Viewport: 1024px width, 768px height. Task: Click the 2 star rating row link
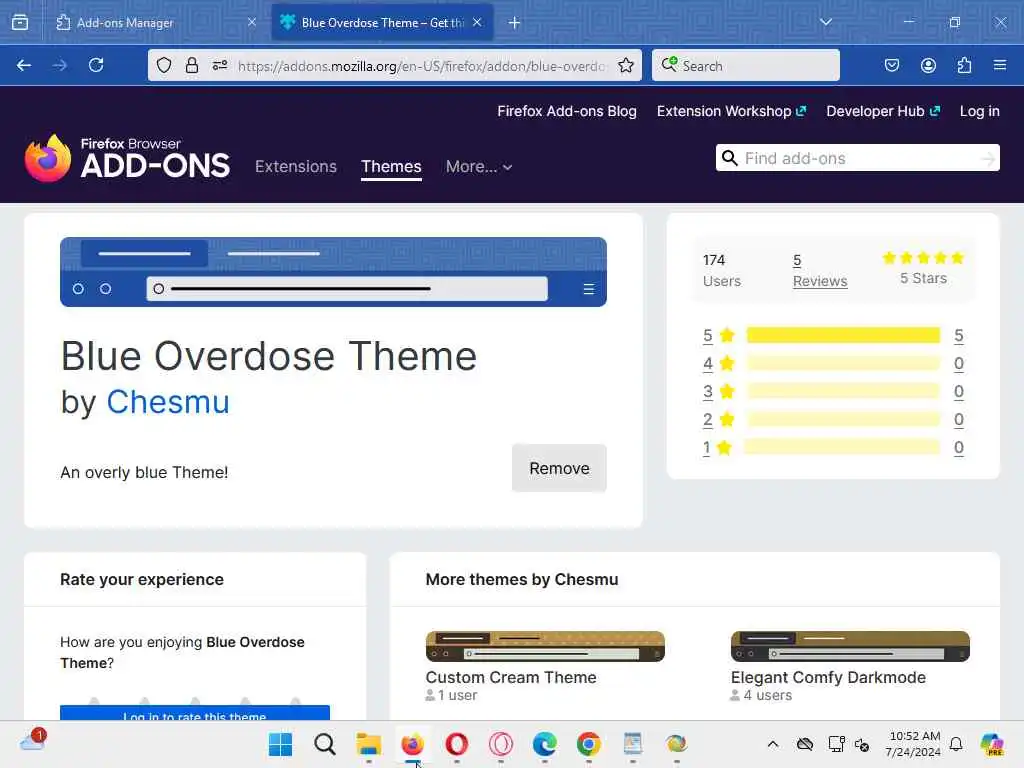click(707, 419)
